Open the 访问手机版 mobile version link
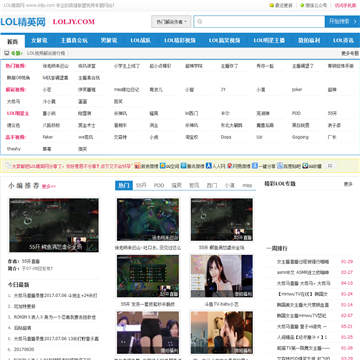Image resolution: width=360 pixels, height=360 pixels. (345, 5)
